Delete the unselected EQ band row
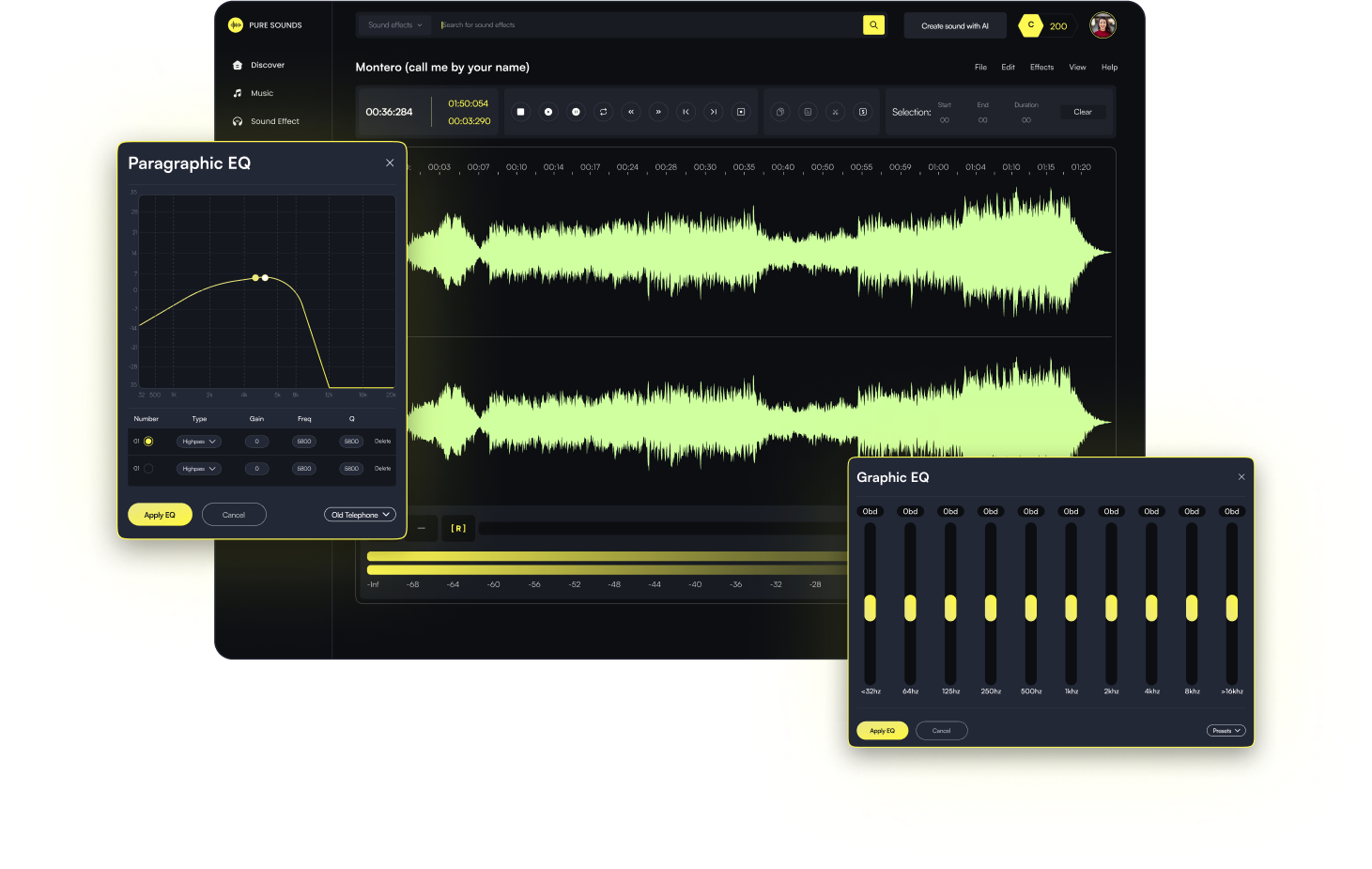 pyautogui.click(x=382, y=469)
